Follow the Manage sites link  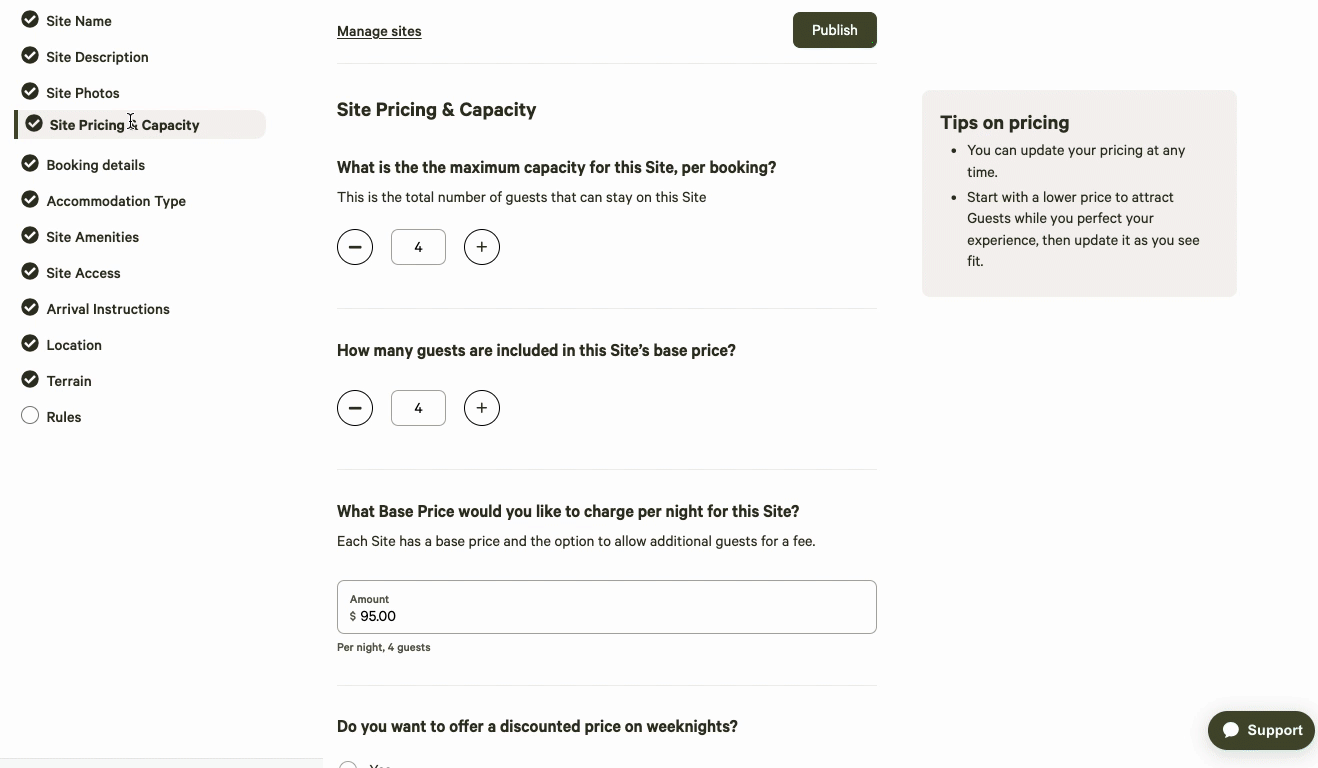click(379, 31)
